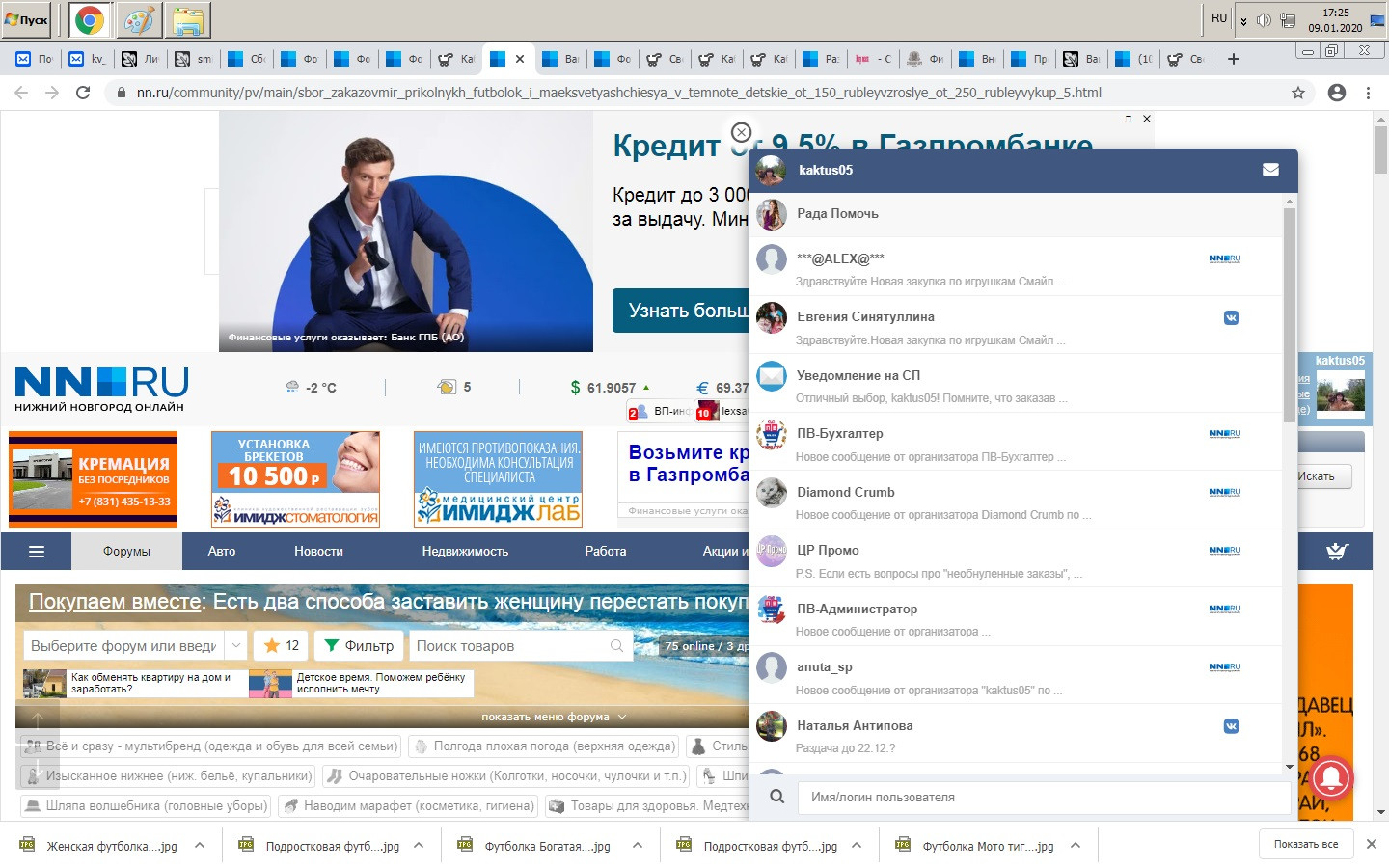
Task: Click the Покупаем вместе link
Action: pyautogui.click(x=116, y=602)
